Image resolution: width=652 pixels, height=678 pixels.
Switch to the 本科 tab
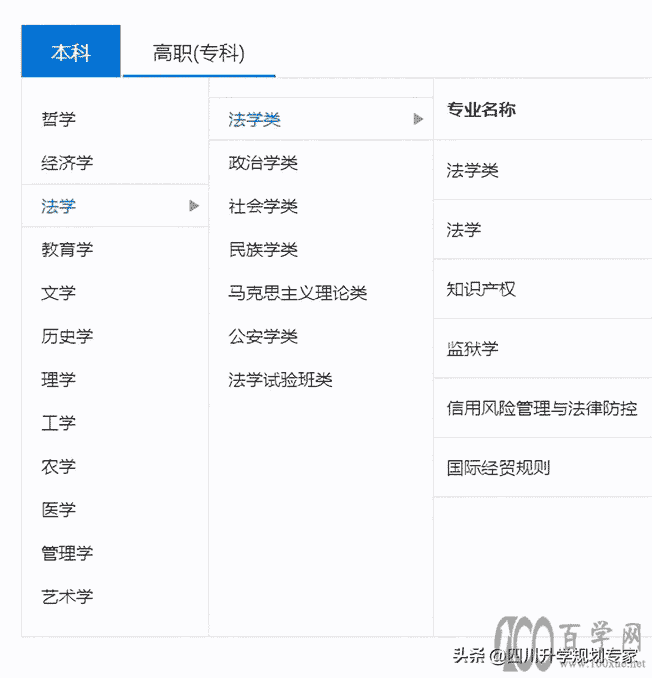pos(71,51)
